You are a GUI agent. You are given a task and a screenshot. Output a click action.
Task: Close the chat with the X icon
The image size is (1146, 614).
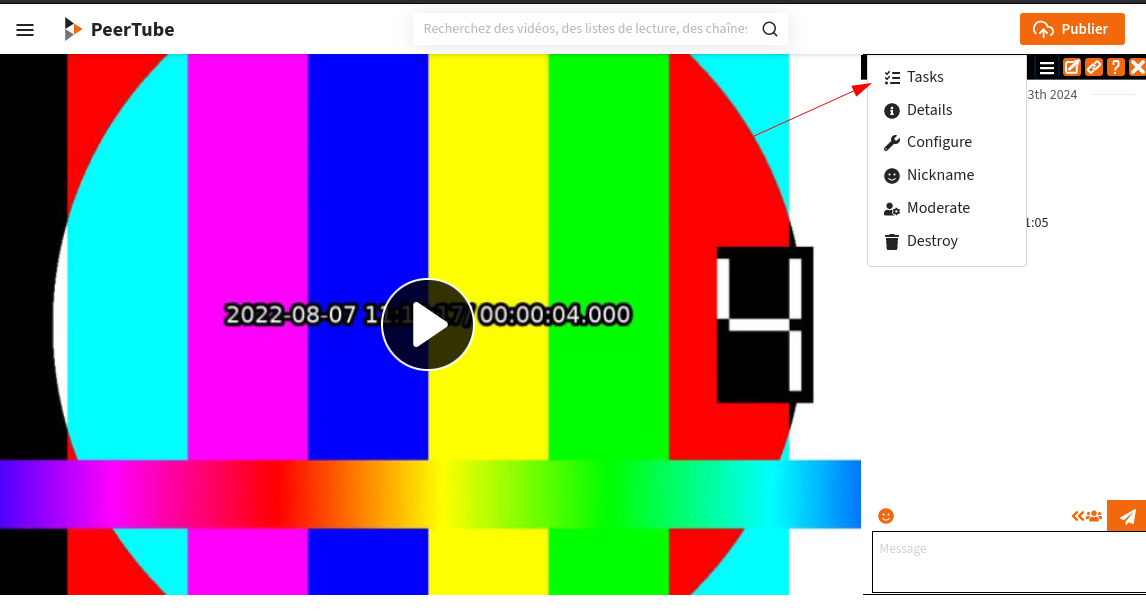pos(1137,68)
